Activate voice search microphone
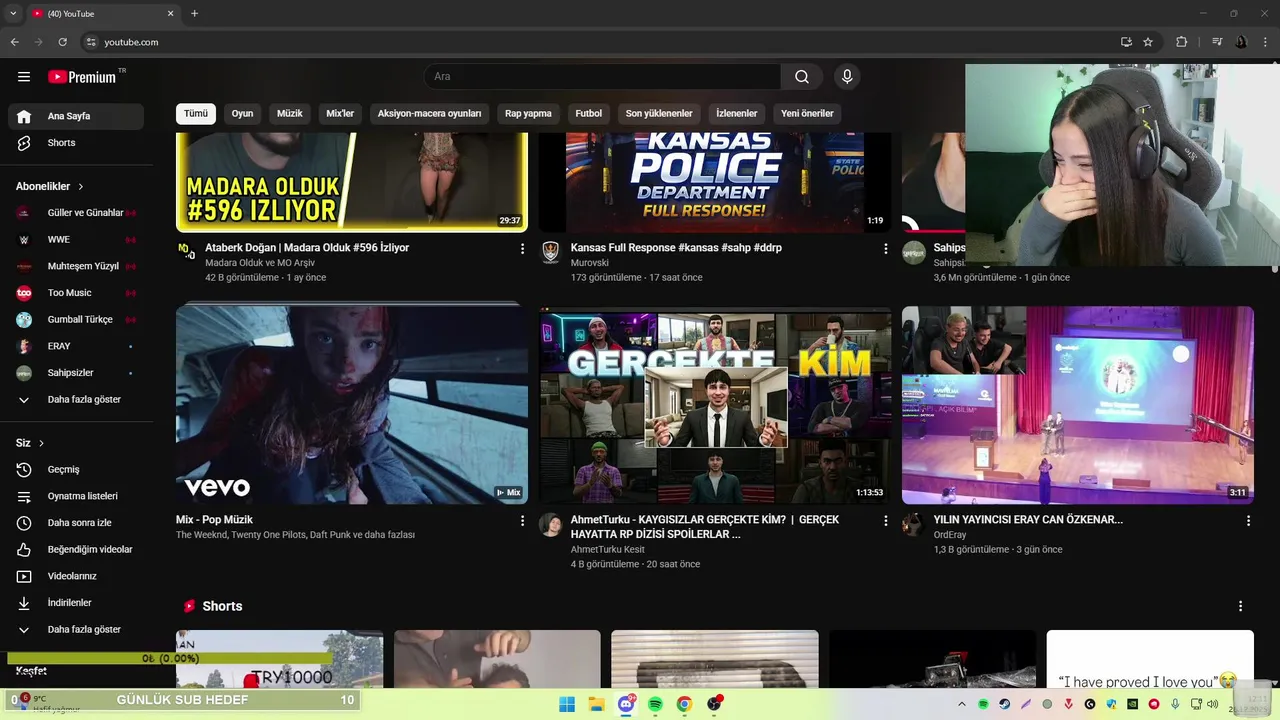 coord(847,77)
